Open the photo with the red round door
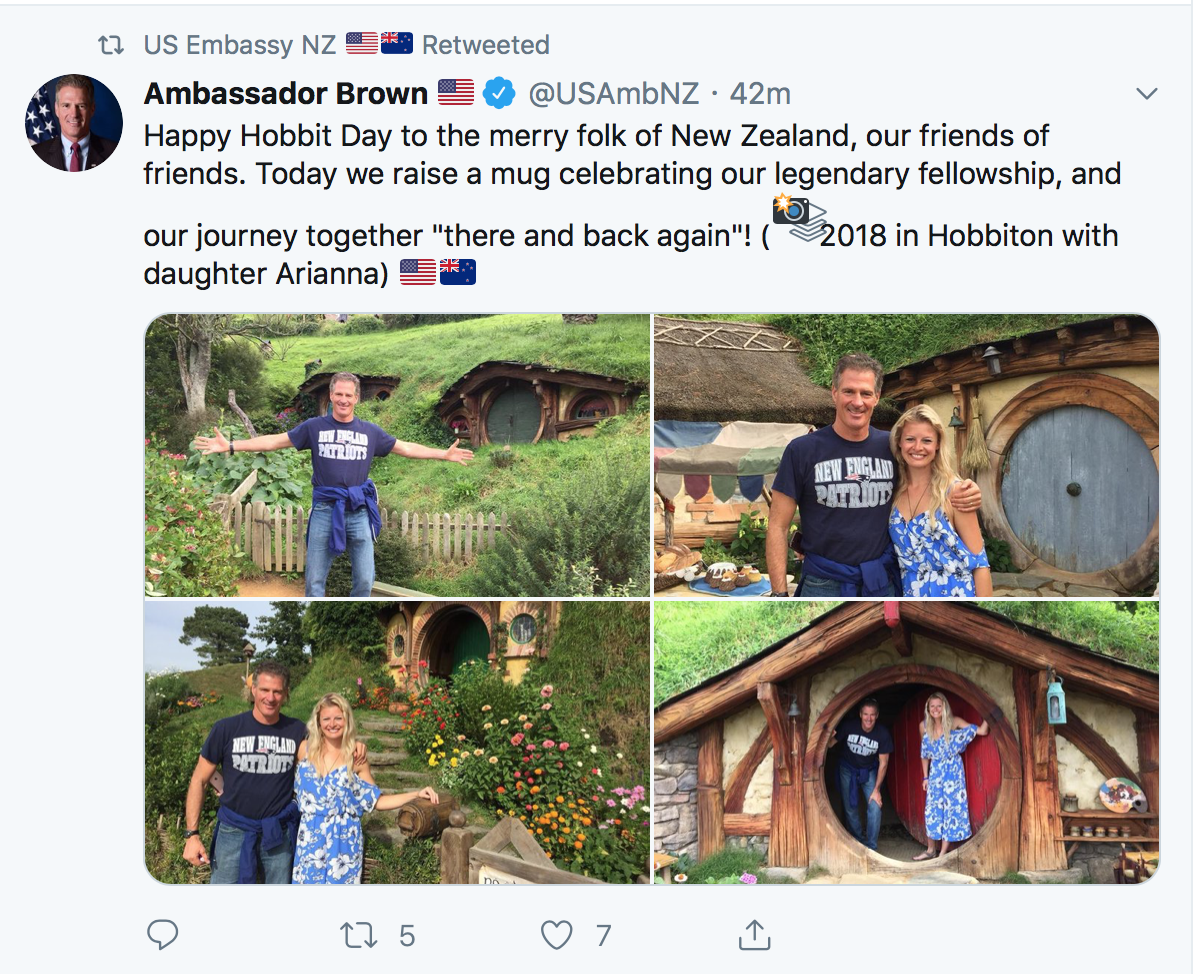 click(x=906, y=742)
